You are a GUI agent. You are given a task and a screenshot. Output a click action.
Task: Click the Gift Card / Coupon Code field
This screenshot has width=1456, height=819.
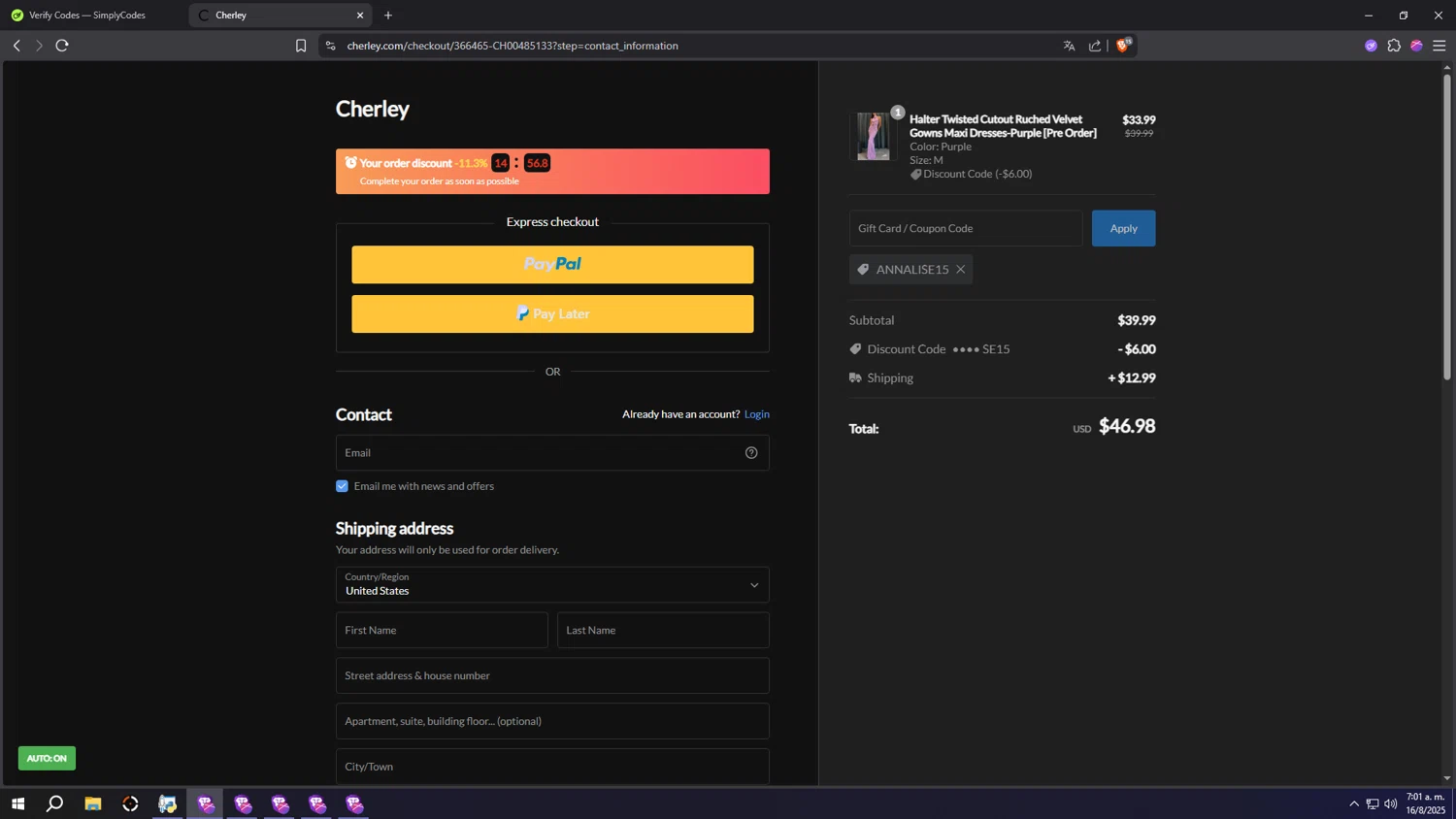pyautogui.click(x=966, y=228)
